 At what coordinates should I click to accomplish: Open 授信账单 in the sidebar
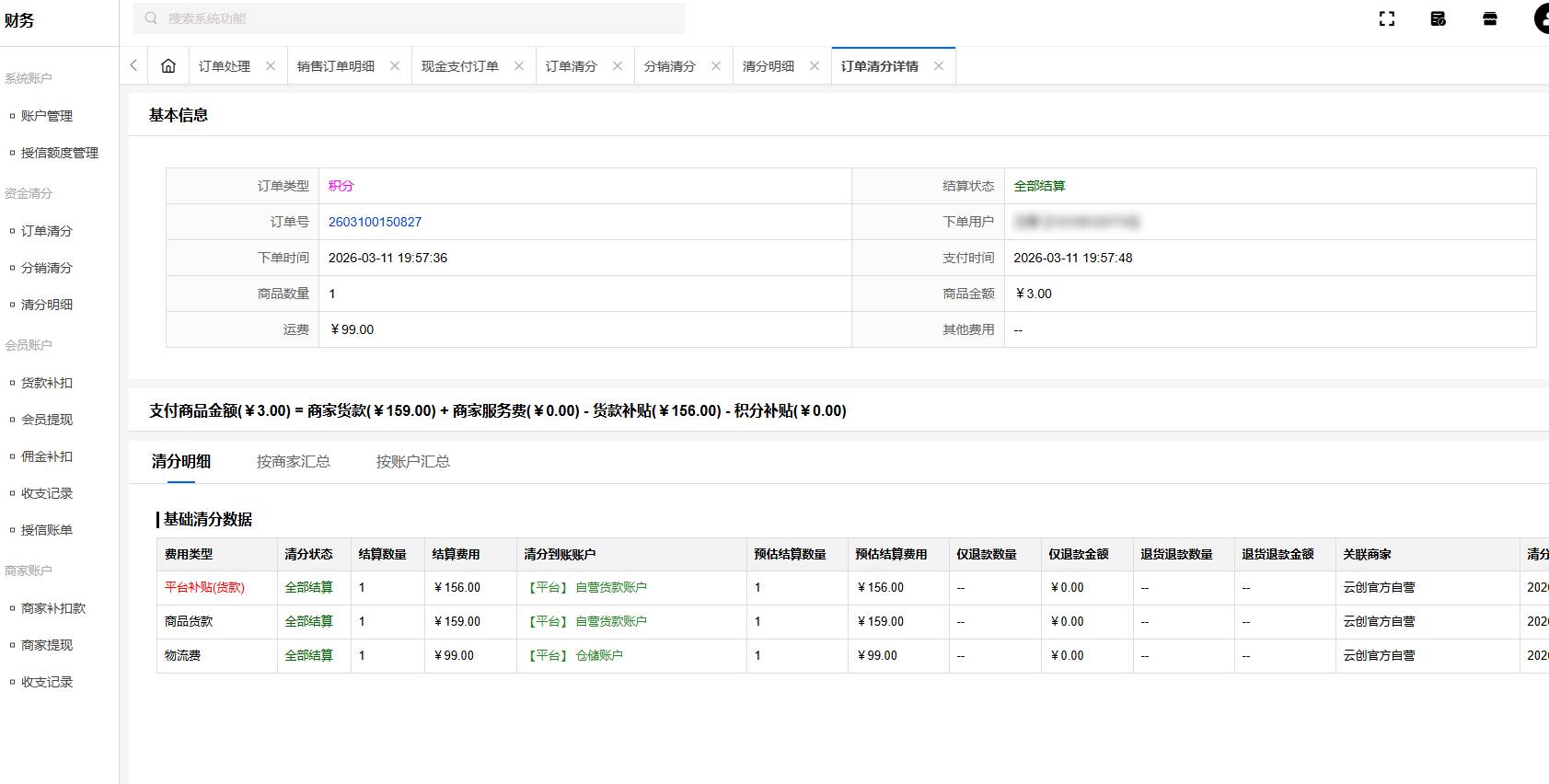click(x=47, y=530)
